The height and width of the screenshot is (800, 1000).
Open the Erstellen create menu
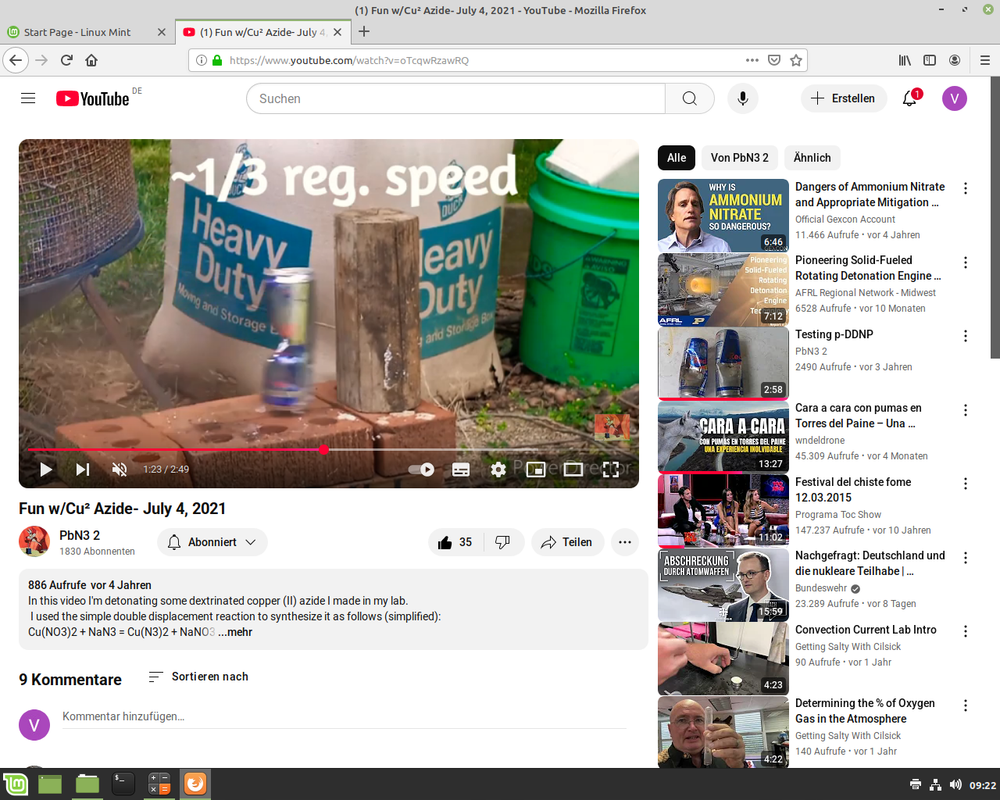point(843,98)
